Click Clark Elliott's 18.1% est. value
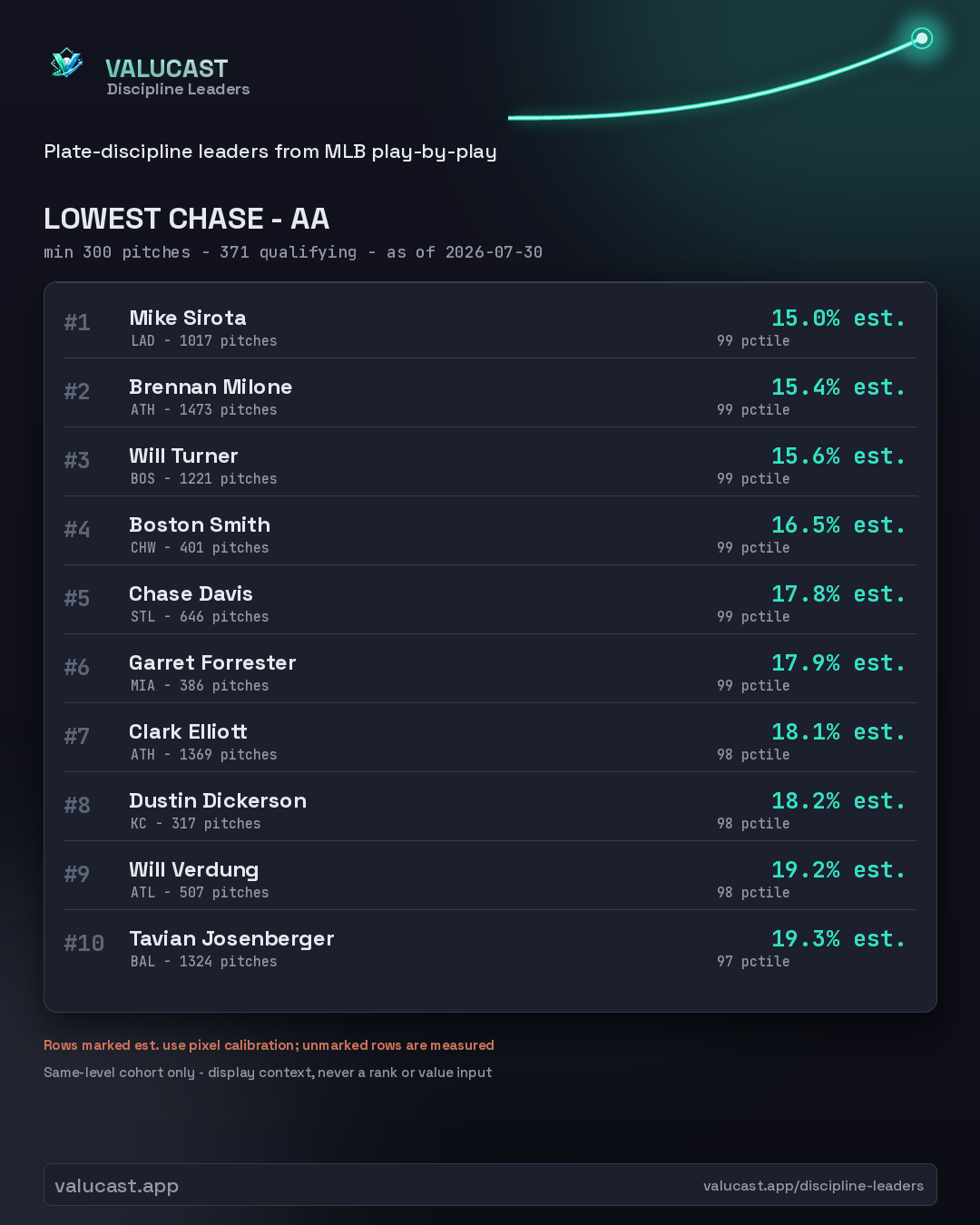Viewport: 980px width, 1225px height. tap(838, 731)
